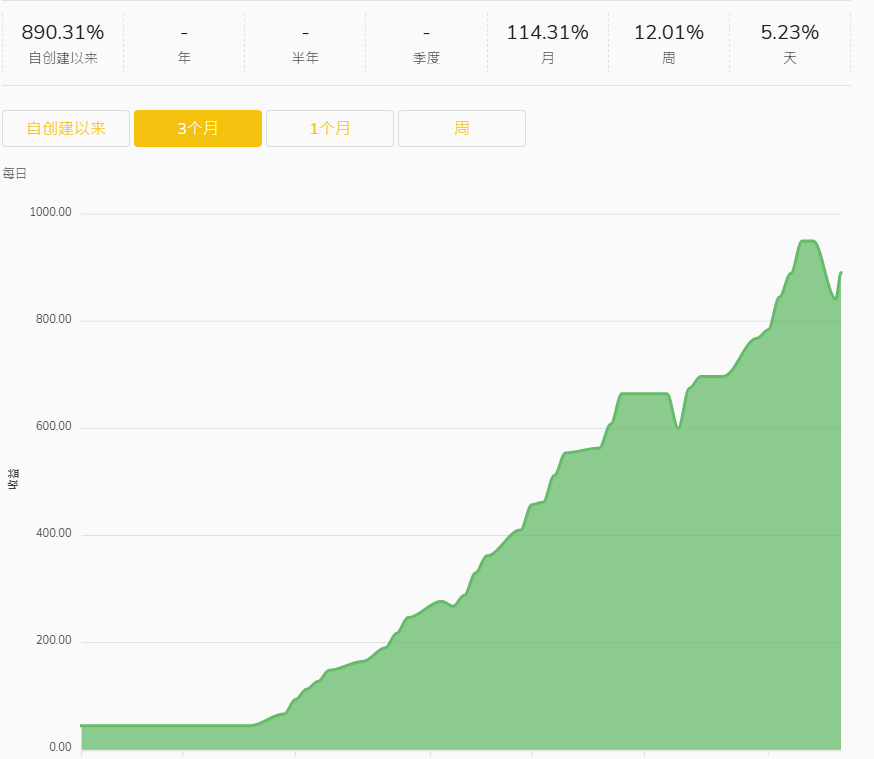Click the 每日 chart heading
The width and height of the screenshot is (874, 759).
(x=14, y=173)
